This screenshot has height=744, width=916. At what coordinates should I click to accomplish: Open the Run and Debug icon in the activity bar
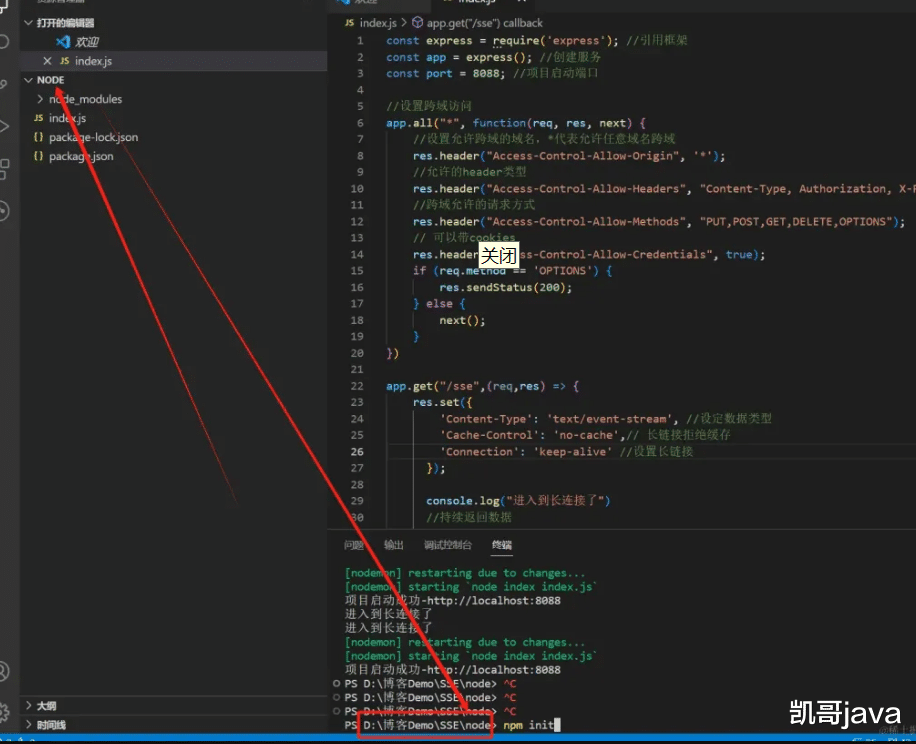[x=4, y=126]
